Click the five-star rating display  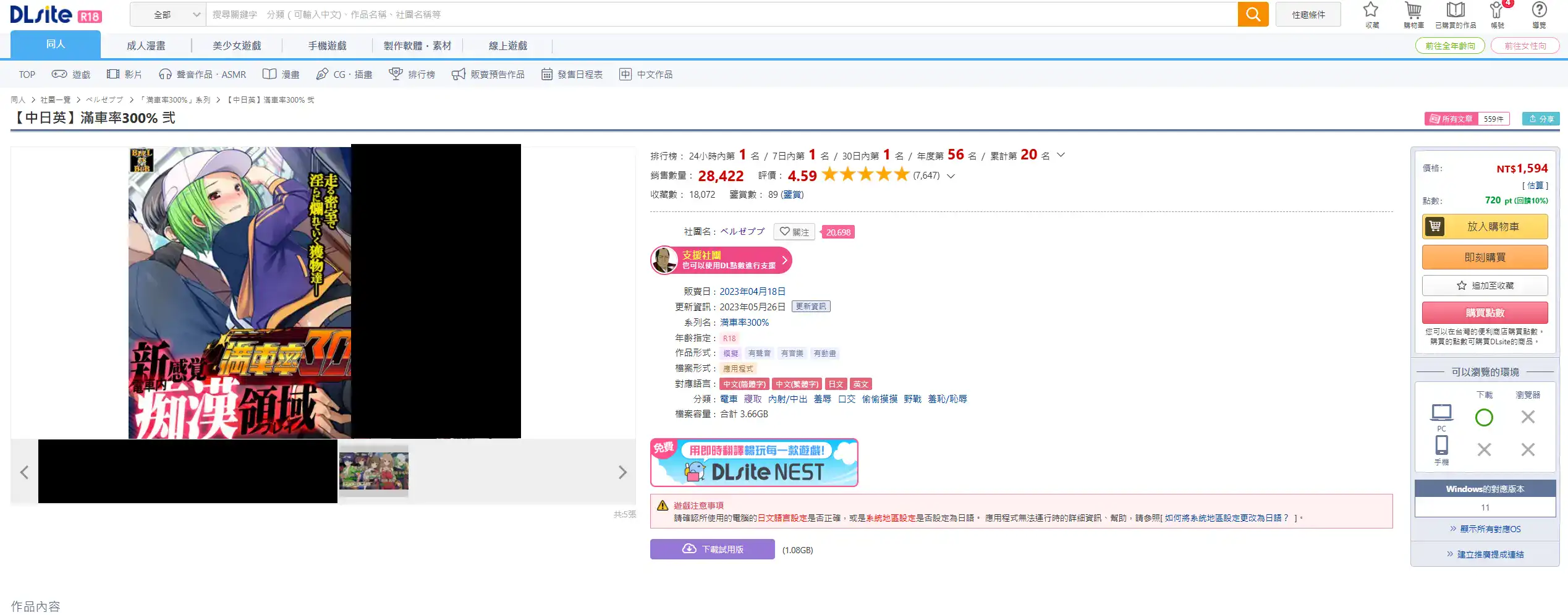coord(865,175)
